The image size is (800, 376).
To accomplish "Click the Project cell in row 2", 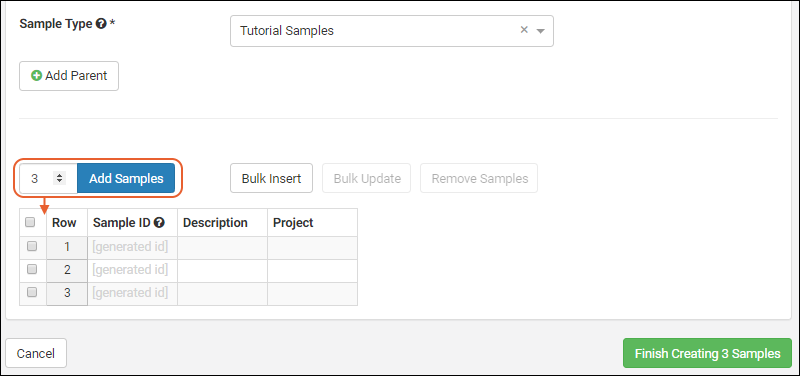I will 312,270.
